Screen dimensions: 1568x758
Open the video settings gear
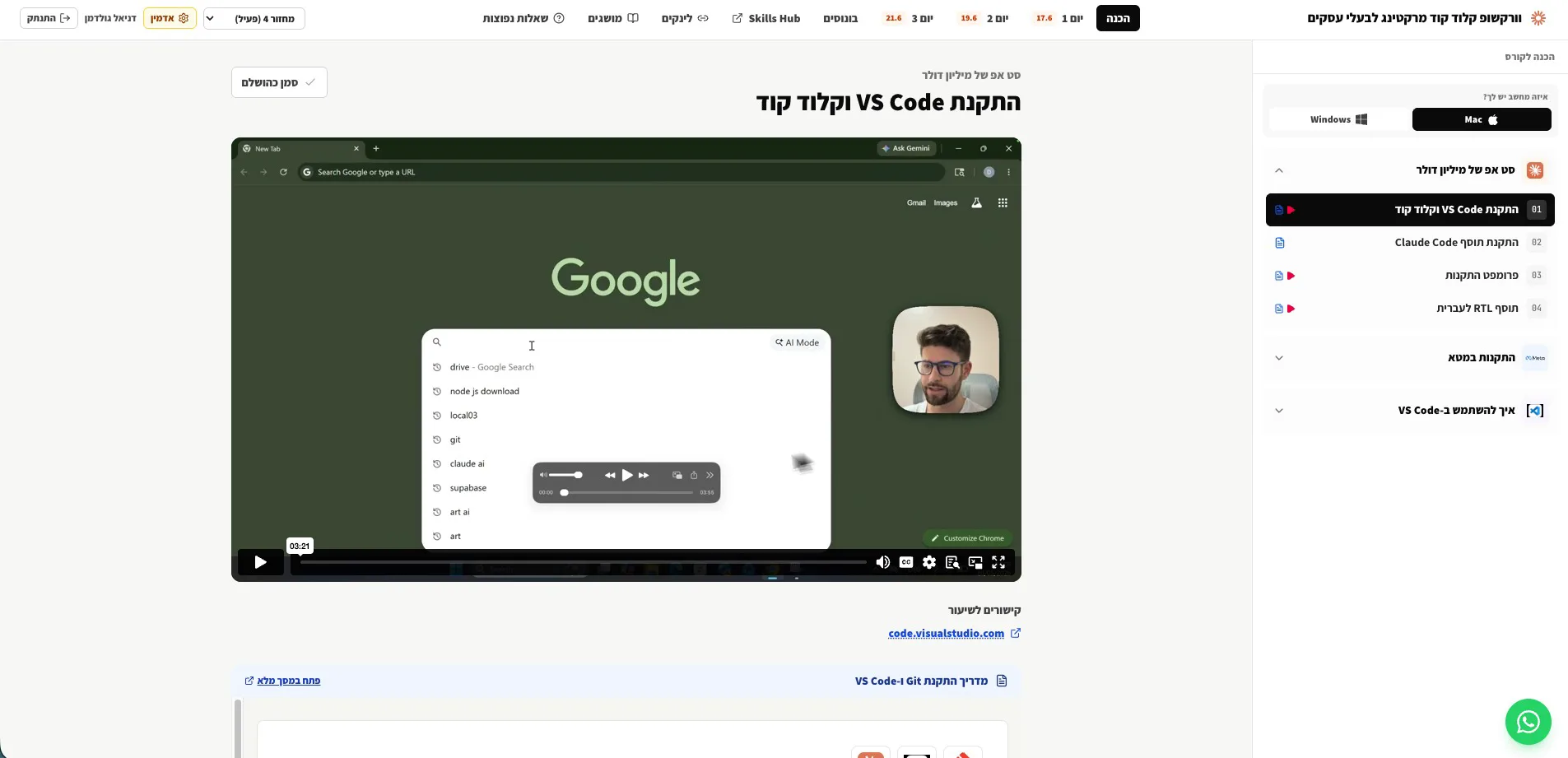pyautogui.click(x=929, y=562)
